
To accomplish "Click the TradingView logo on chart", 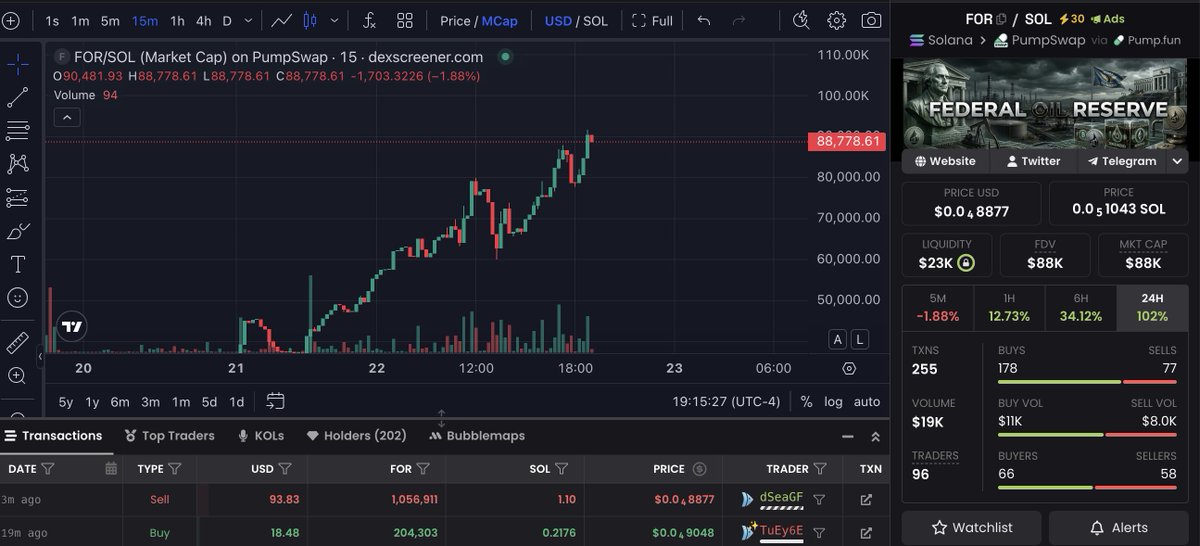I will point(71,326).
